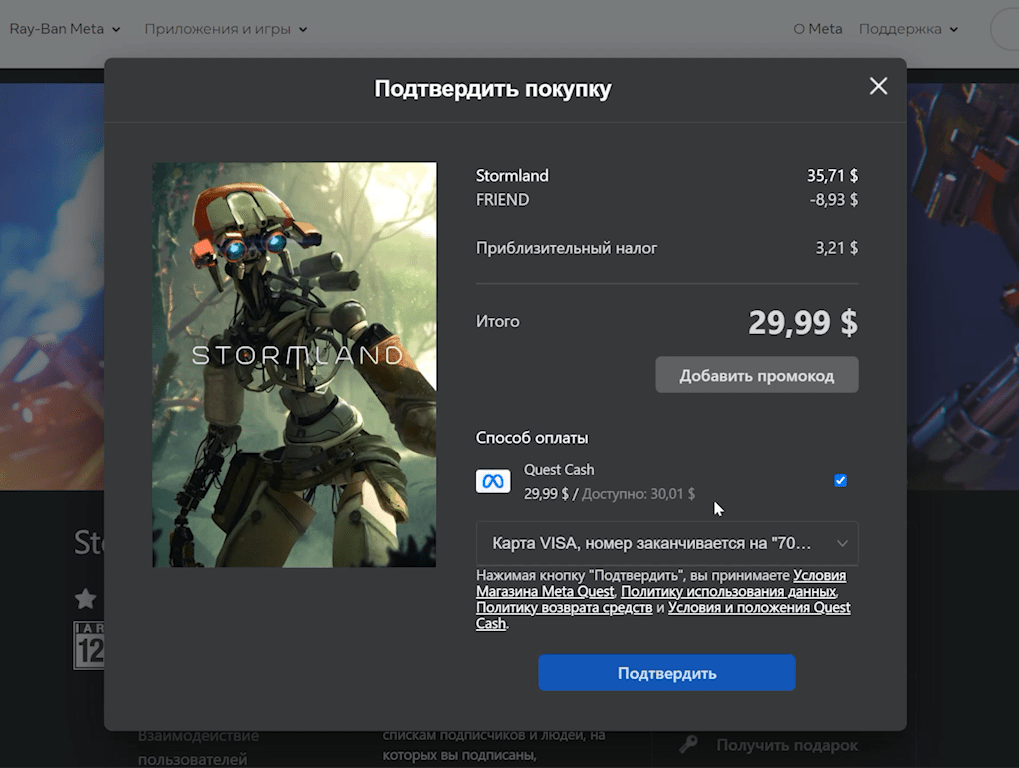Uncheck the Quest Cash payment checkbox
The width and height of the screenshot is (1019, 768).
[x=840, y=481]
